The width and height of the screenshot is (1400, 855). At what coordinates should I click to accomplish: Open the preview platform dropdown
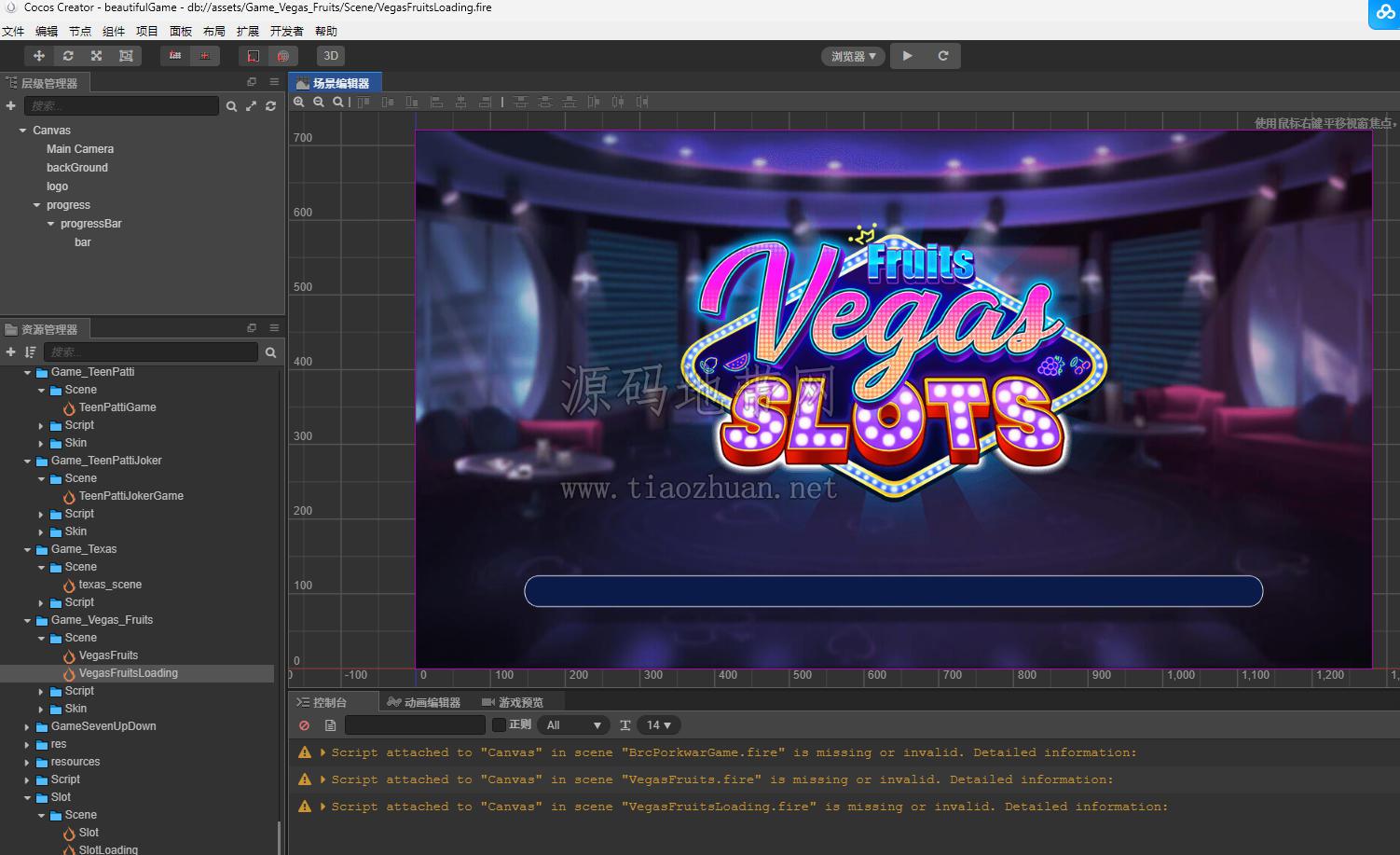[x=853, y=56]
